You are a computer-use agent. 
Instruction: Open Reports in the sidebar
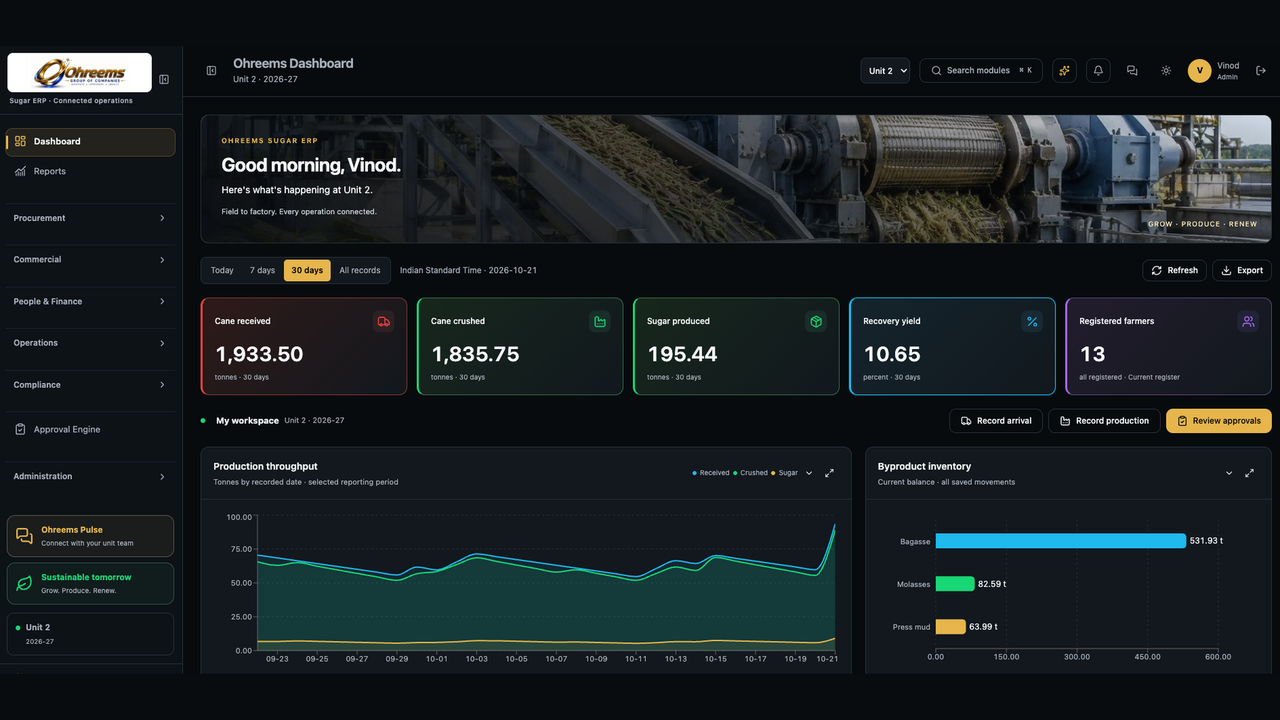[90, 172]
